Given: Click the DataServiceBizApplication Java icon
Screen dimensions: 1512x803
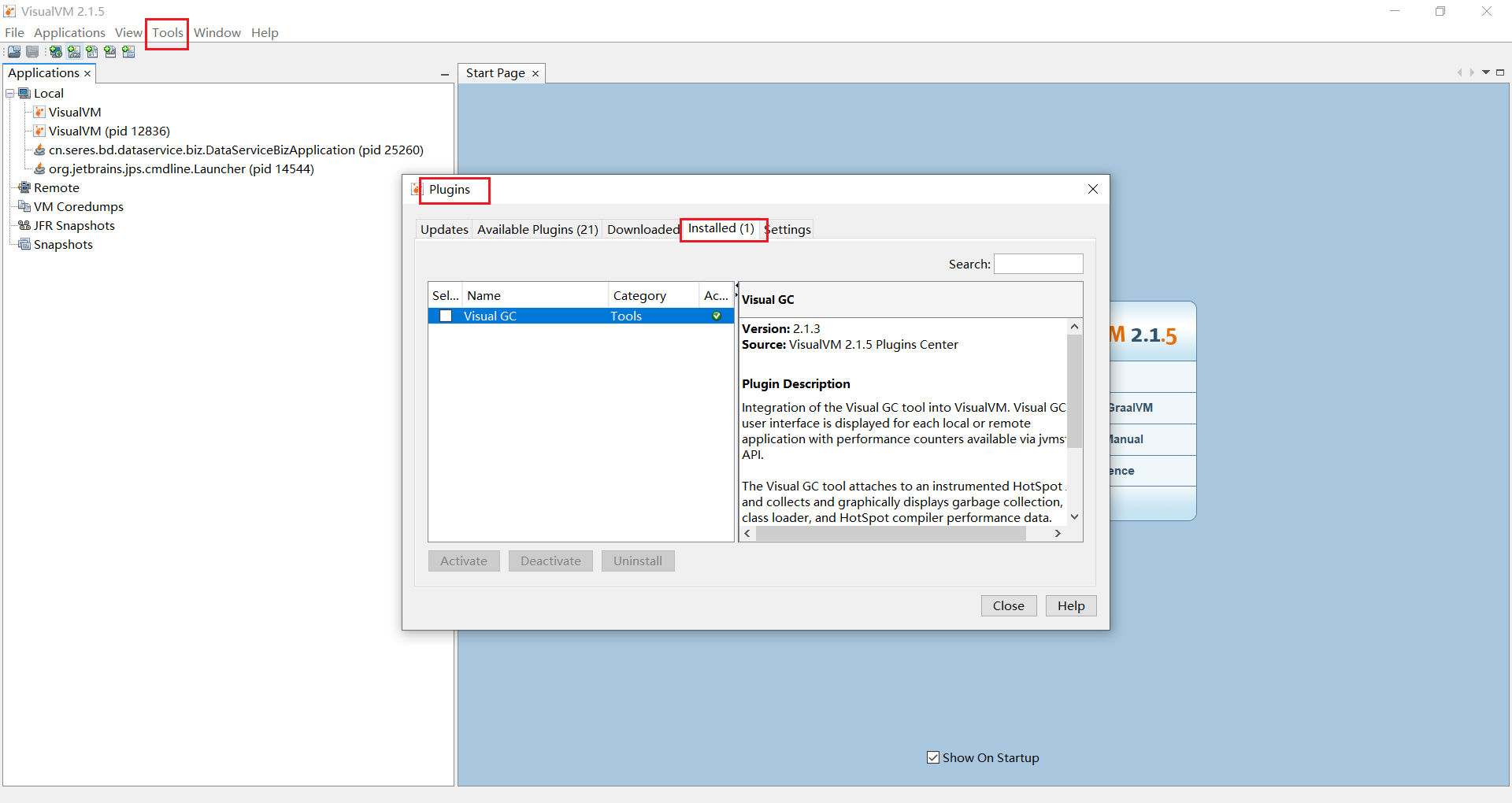Looking at the screenshot, I should coord(39,150).
